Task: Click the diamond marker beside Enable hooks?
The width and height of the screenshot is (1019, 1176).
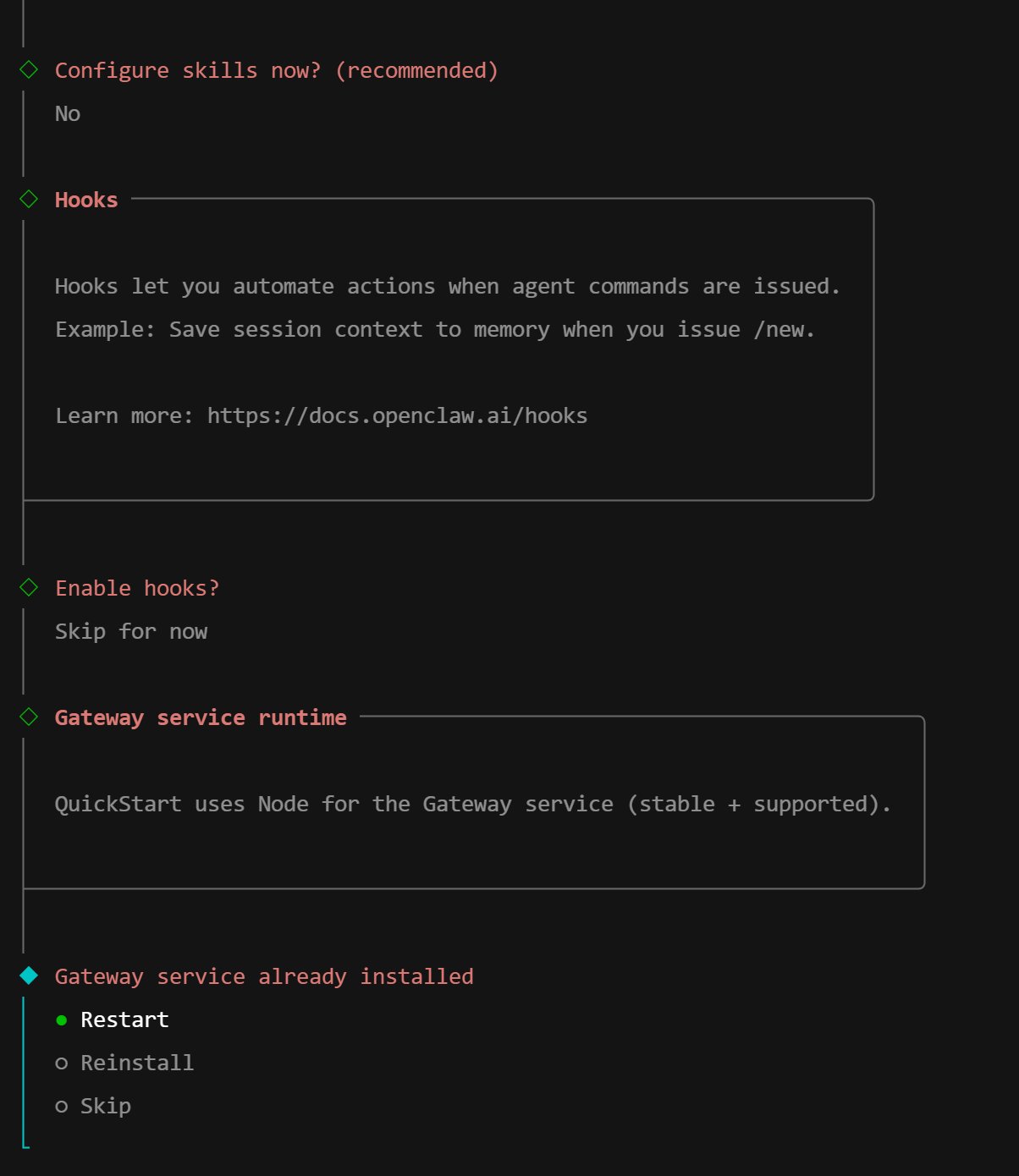Action: tap(29, 587)
